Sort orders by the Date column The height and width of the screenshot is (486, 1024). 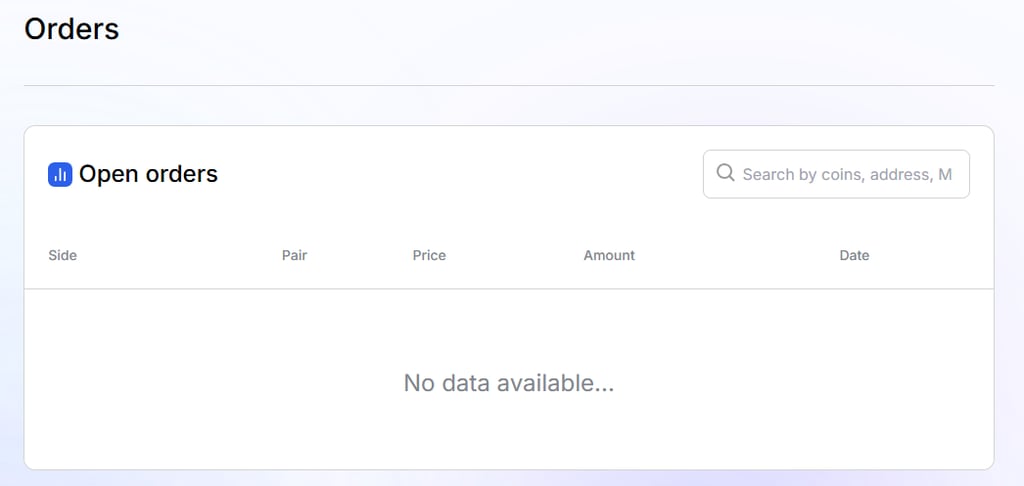coord(854,255)
